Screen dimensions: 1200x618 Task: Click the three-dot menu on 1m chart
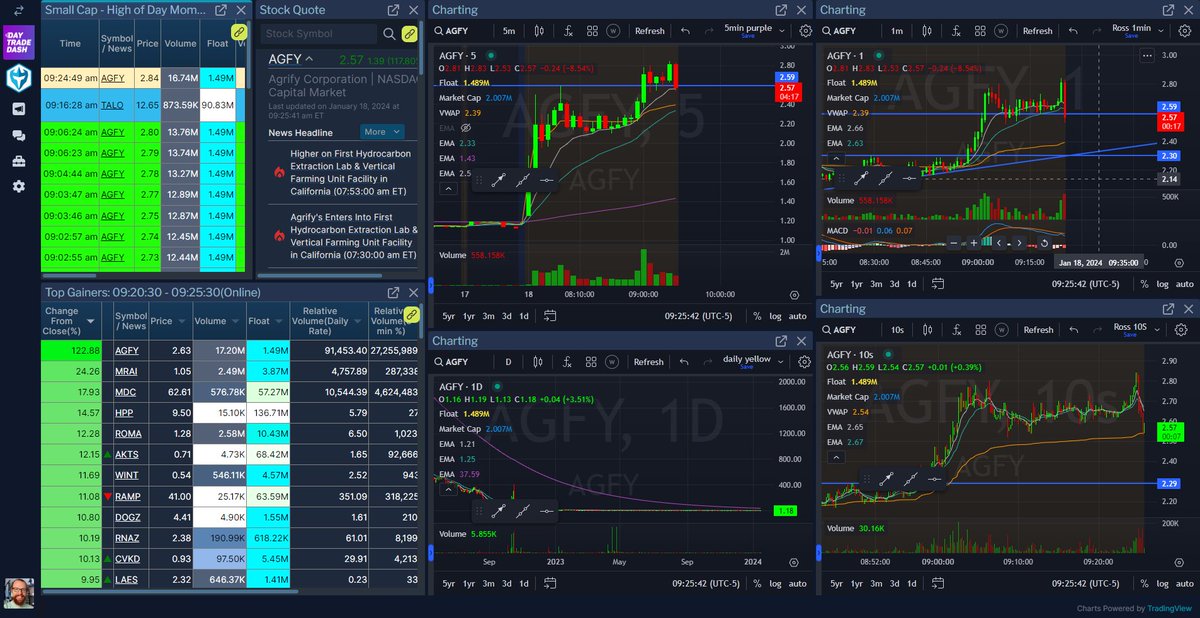1146,56
